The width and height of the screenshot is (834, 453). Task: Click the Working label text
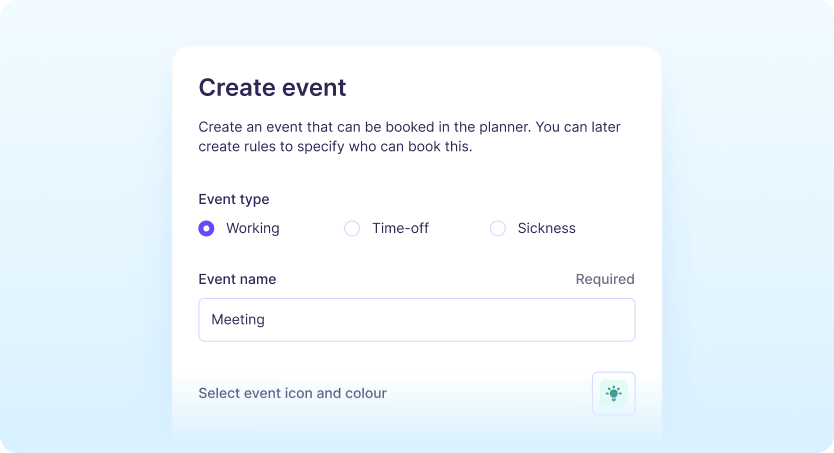tap(252, 228)
